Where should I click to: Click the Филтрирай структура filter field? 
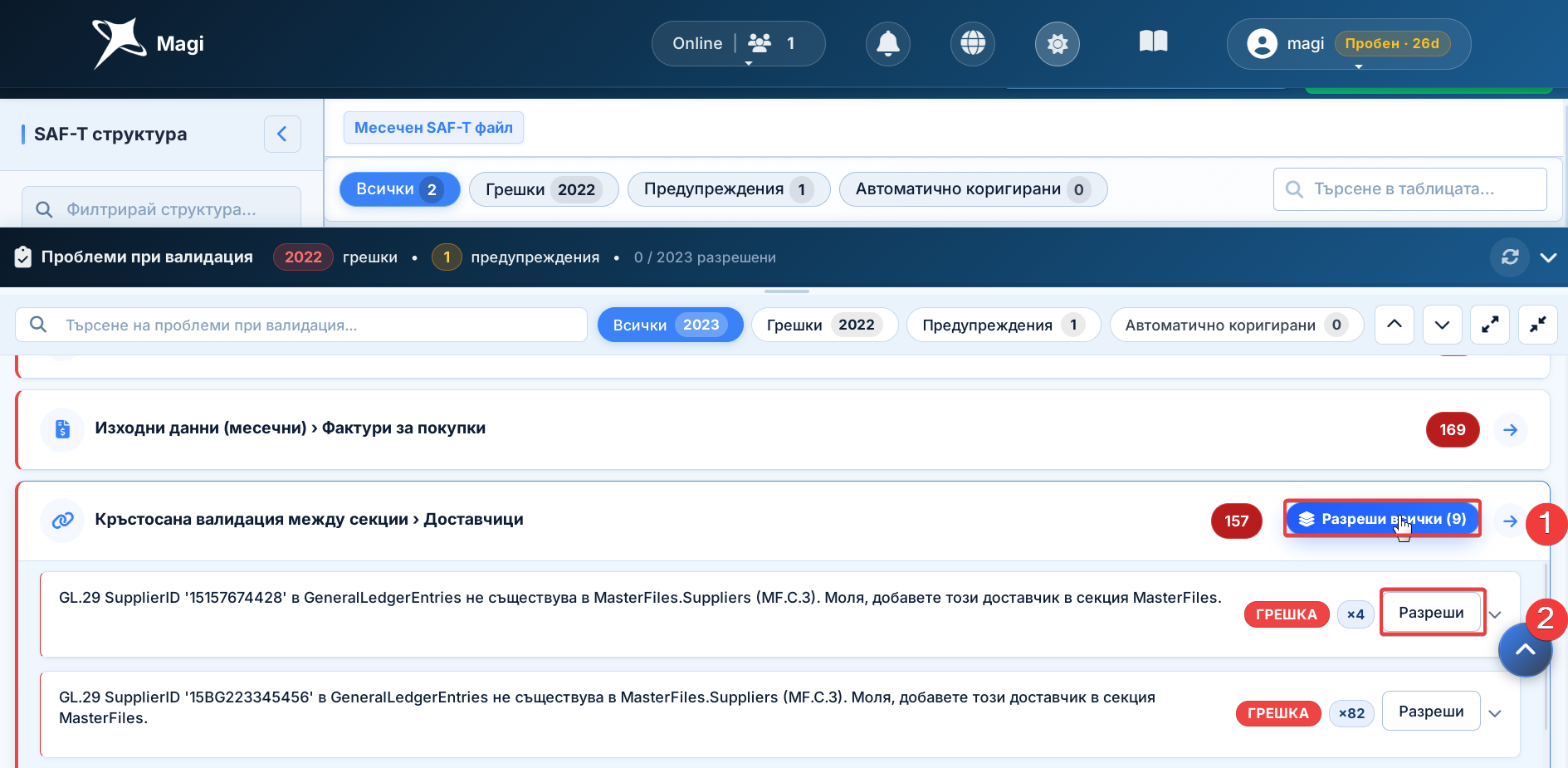pyautogui.click(x=161, y=208)
